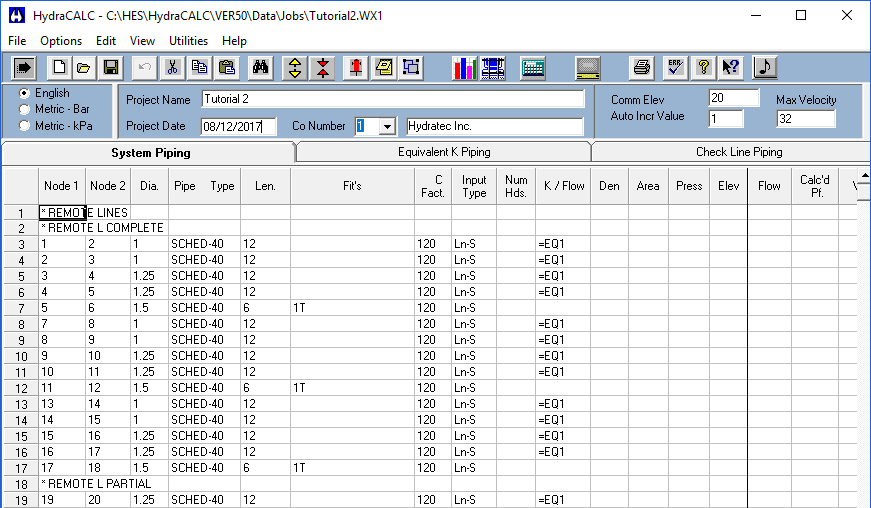Click the yellow arrows-apart insert row icon

(295, 68)
